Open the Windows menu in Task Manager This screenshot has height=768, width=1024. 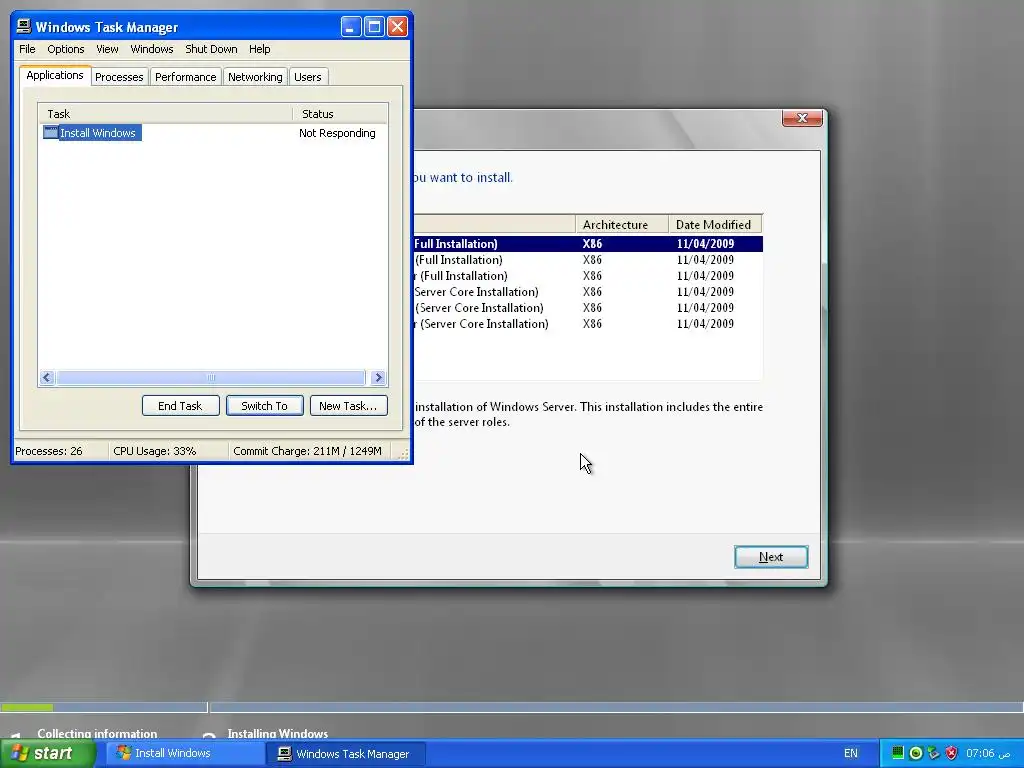pos(152,49)
